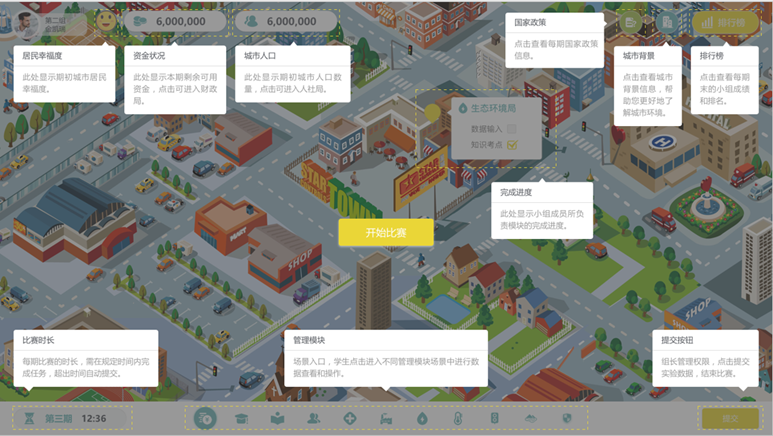Click the resident happiness smiley face icon
The width and height of the screenshot is (773, 436).
pyautogui.click(x=105, y=20)
